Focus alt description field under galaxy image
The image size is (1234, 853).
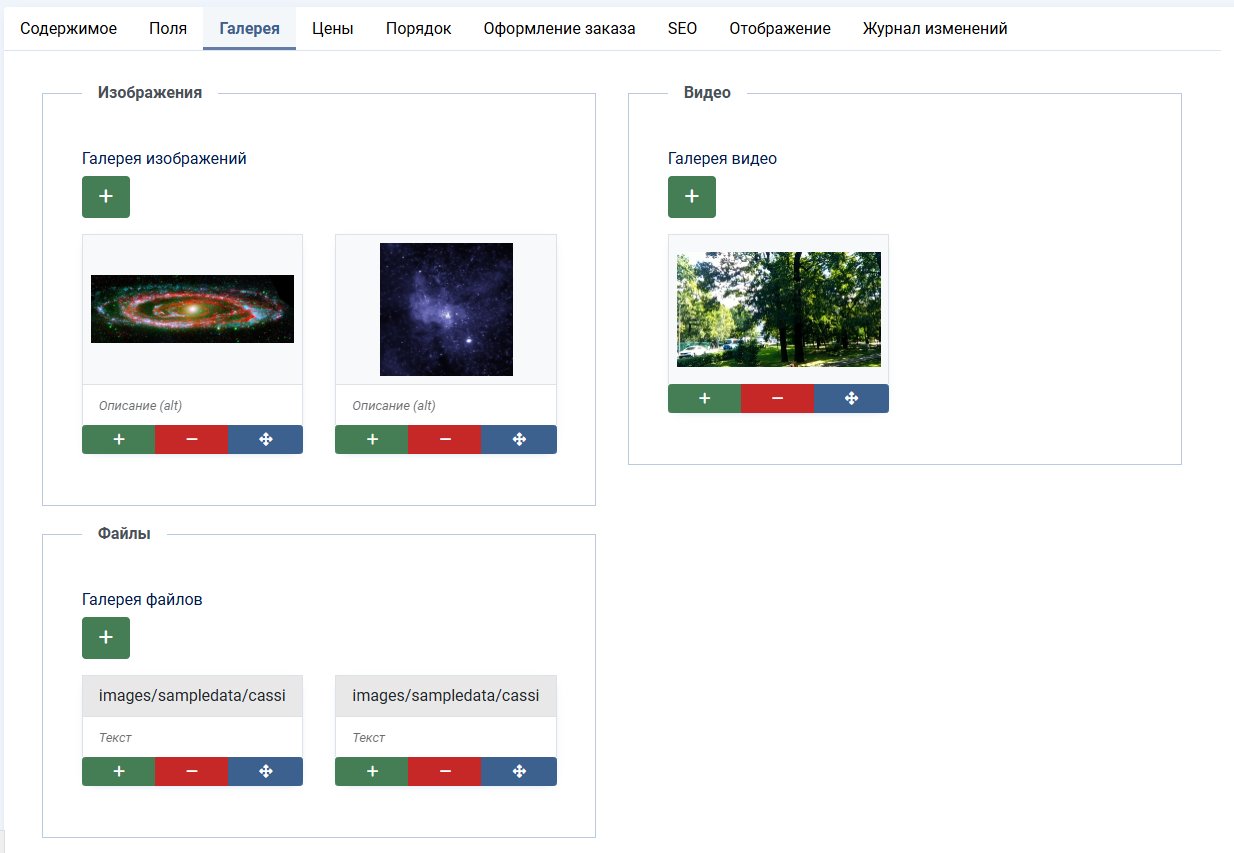pos(192,406)
